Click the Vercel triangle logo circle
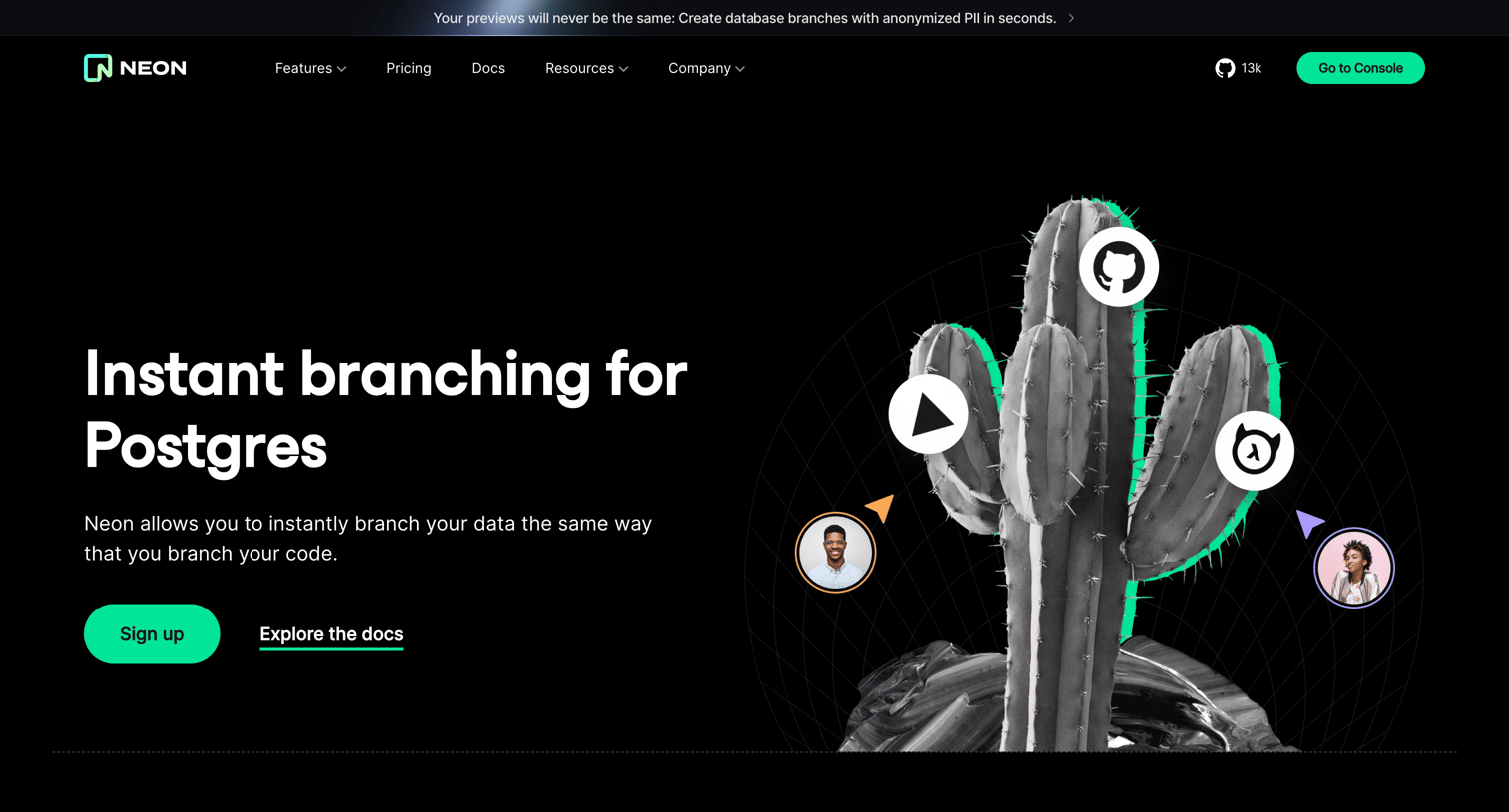The height and width of the screenshot is (812, 1509). tap(928, 414)
